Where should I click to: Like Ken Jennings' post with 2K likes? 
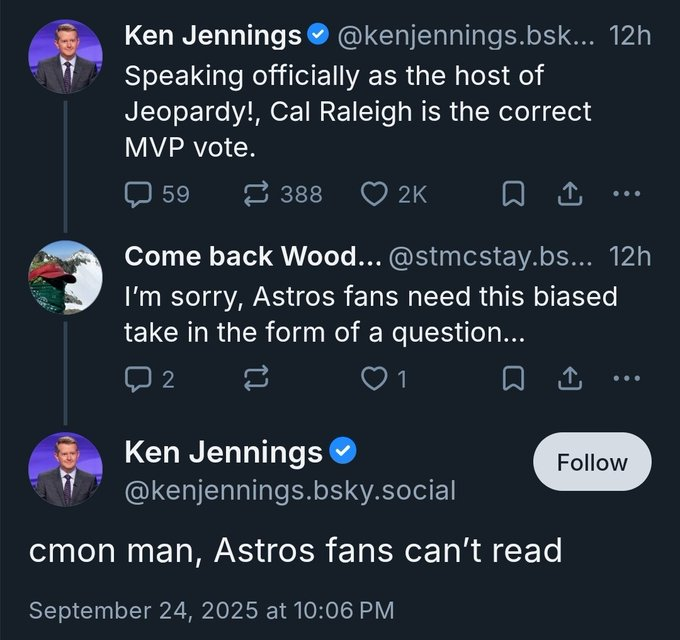click(x=394, y=194)
